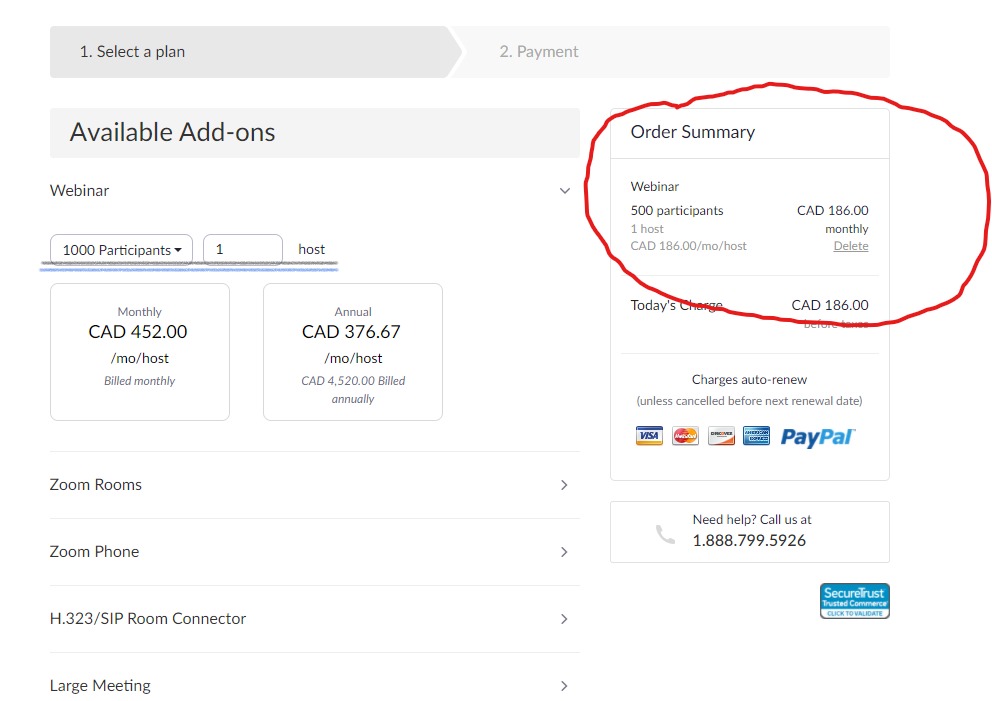992x701 pixels.
Task: Expand the Large Meeting add-on
Action: [564, 686]
